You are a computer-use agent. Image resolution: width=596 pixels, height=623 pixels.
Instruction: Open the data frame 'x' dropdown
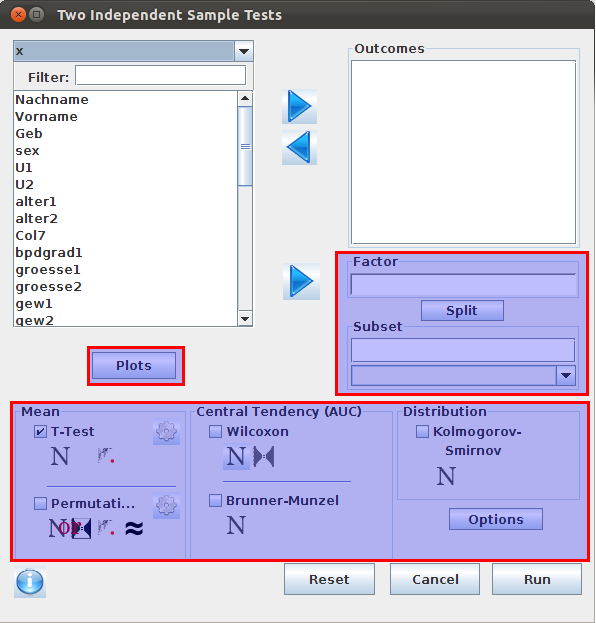coord(244,51)
